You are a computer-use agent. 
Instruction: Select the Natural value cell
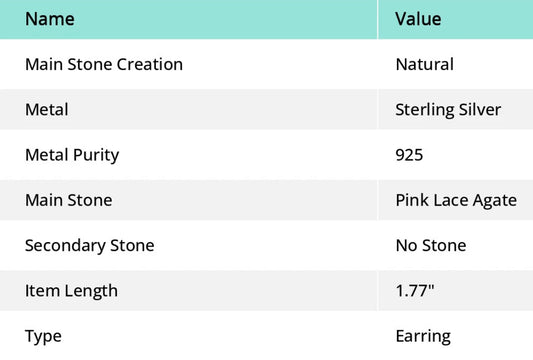[x=425, y=64]
